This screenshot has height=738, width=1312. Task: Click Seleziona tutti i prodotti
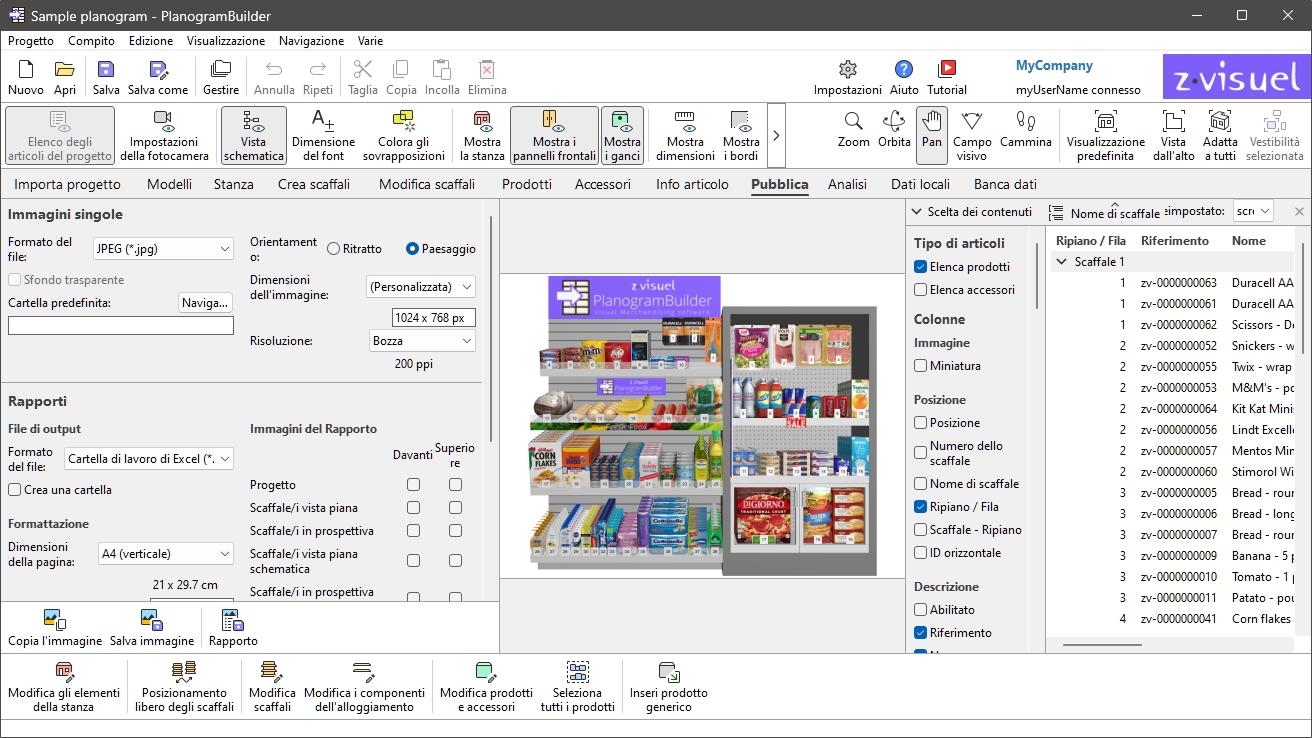tap(577, 686)
